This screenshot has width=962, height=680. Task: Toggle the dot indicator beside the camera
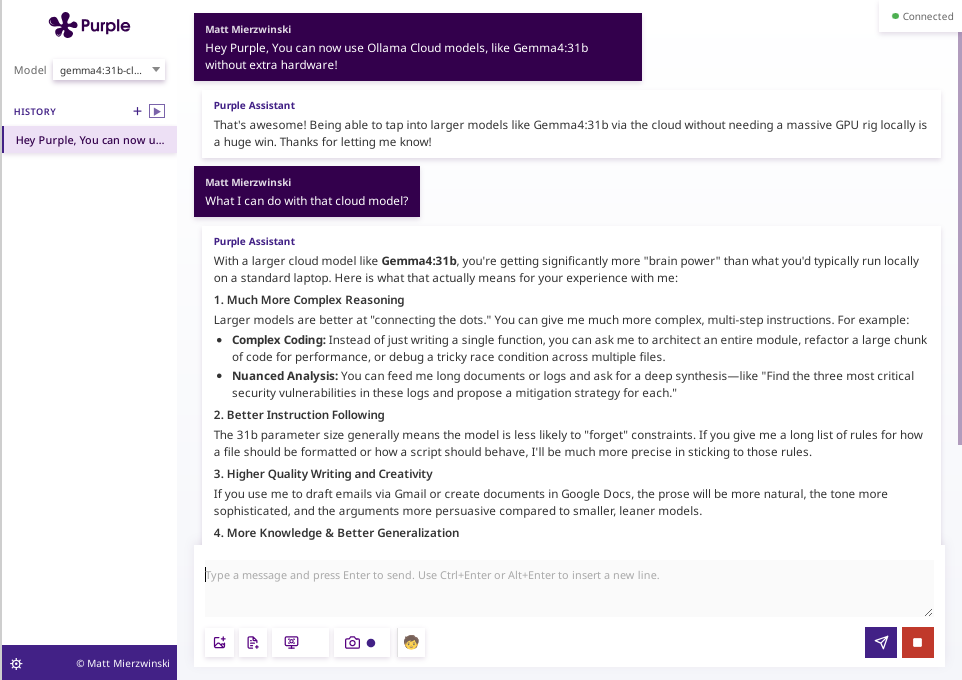(371, 643)
